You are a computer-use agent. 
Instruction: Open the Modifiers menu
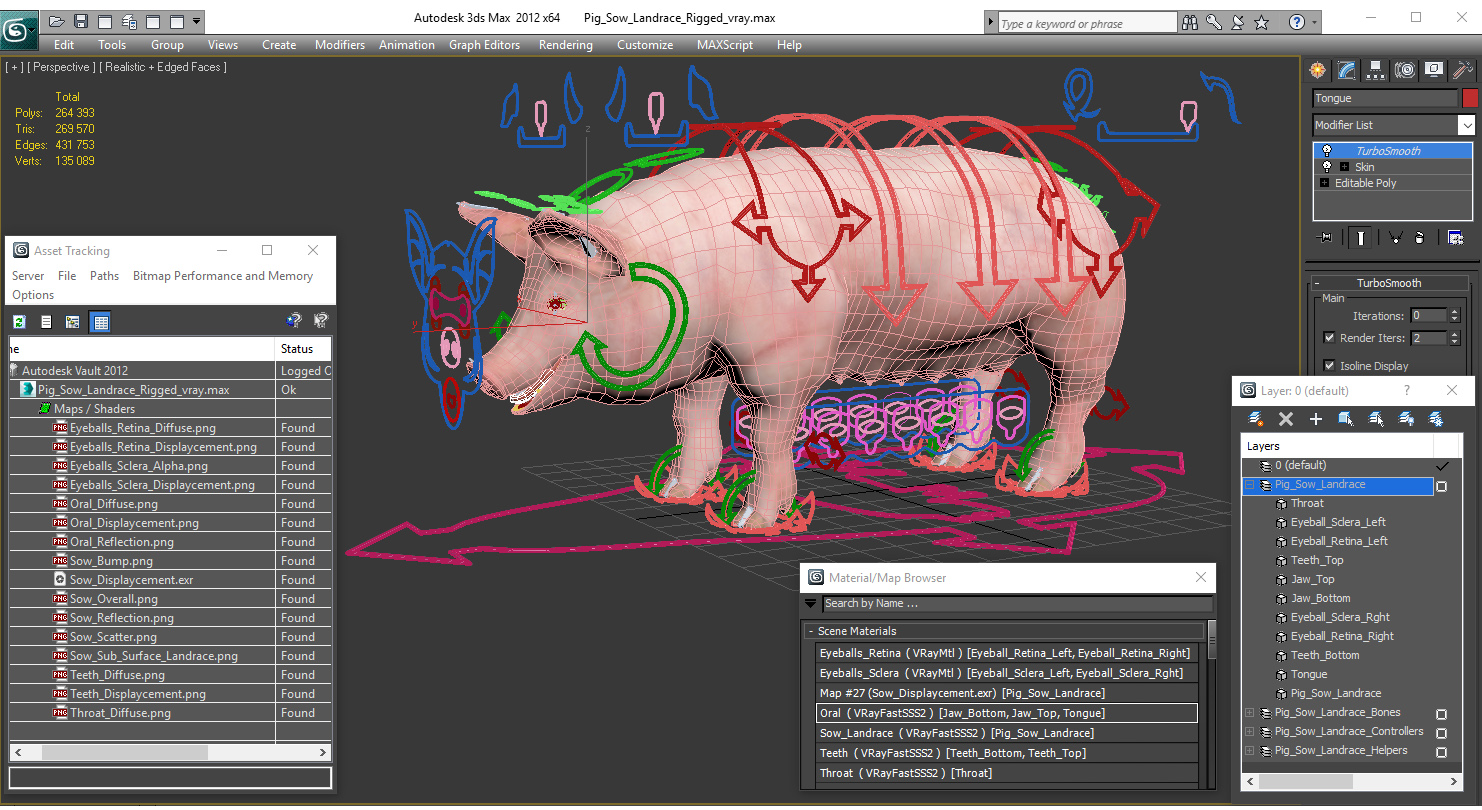[339, 45]
